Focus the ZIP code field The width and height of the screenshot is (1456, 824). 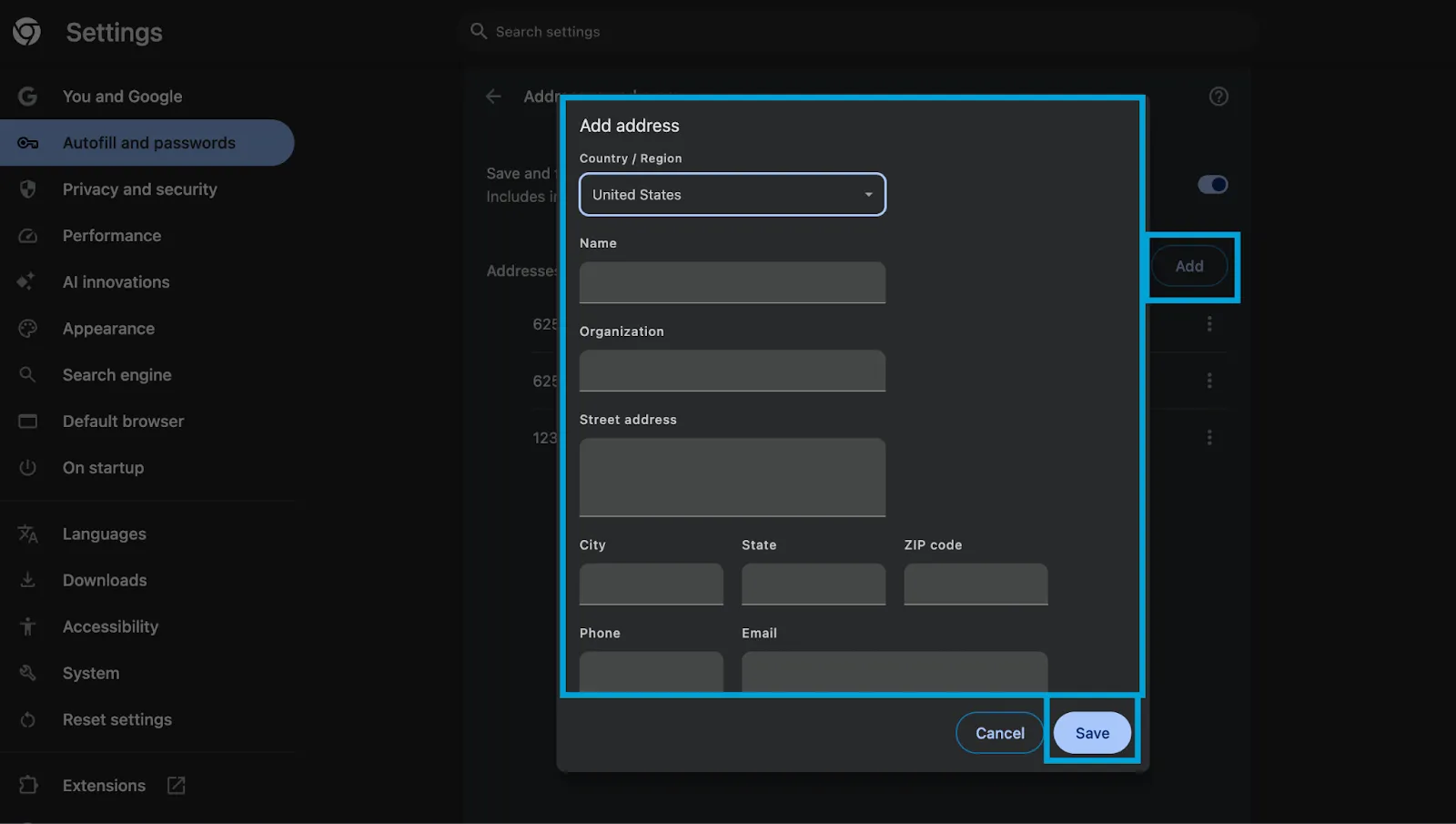click(x=976, y=584)
